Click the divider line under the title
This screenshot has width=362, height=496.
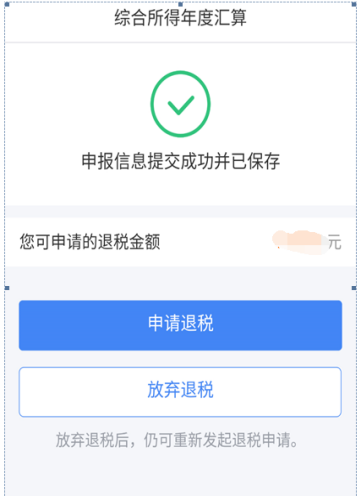pos(180,43)
